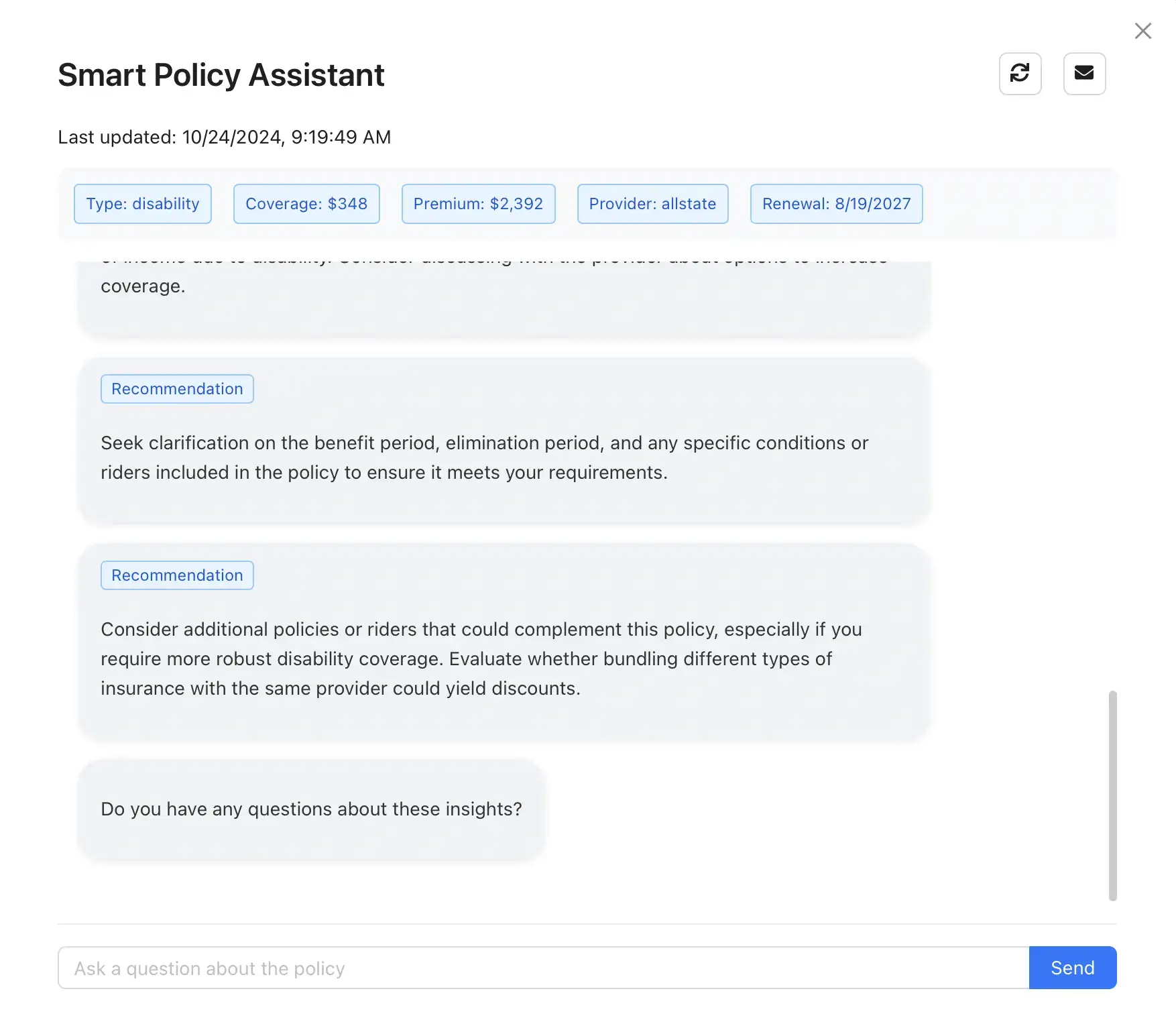Screen dimensions: 1176x1026
Task: Select the Renewal: 8/19/2027 chip
Action: click(x=835, y=204)
